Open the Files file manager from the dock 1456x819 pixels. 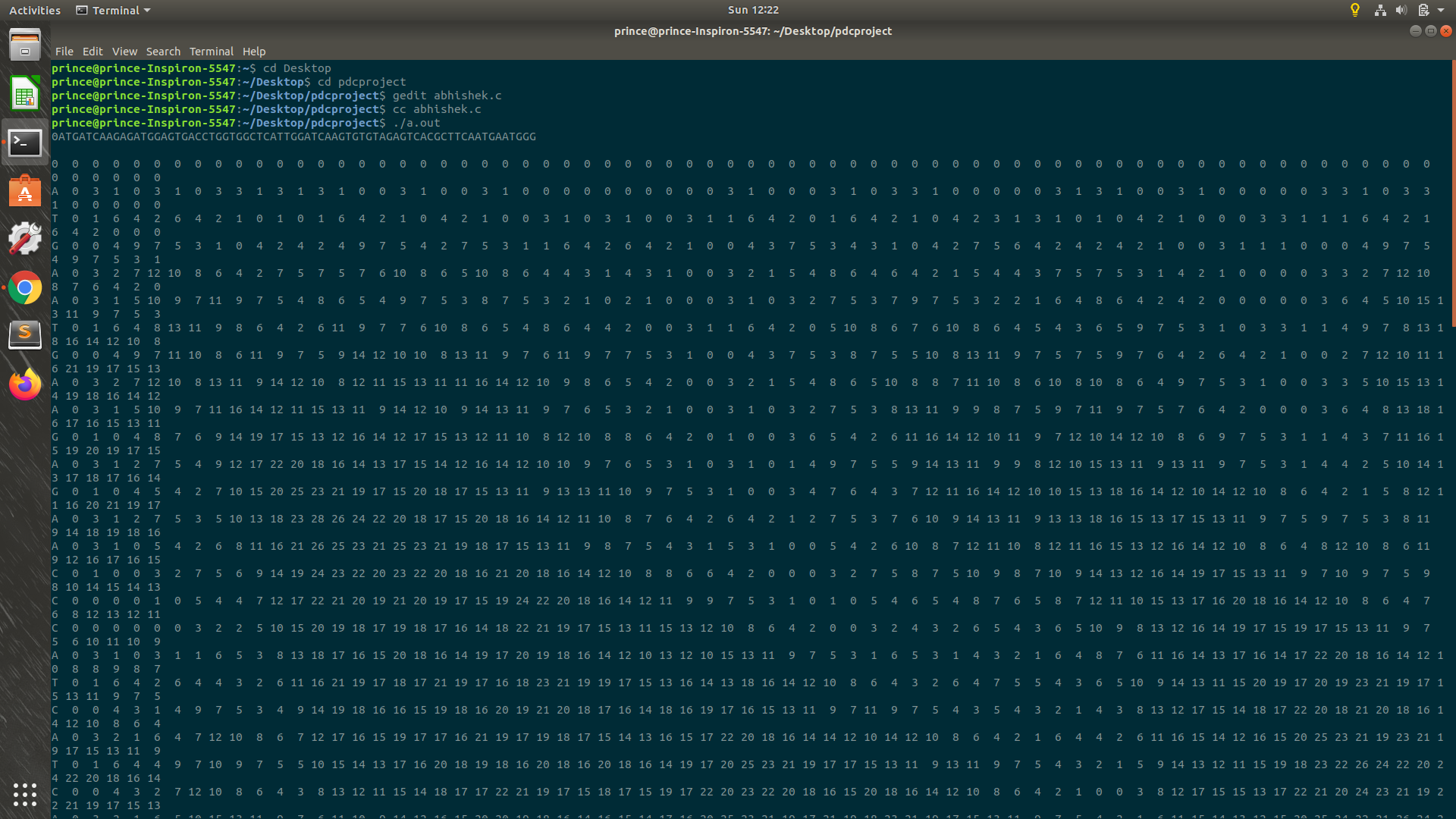click(25, 44)
